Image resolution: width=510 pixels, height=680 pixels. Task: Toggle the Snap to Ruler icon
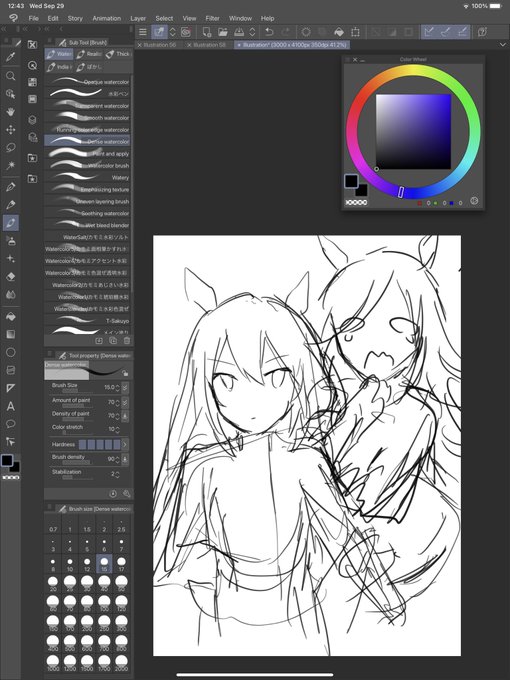pos(429,32)
